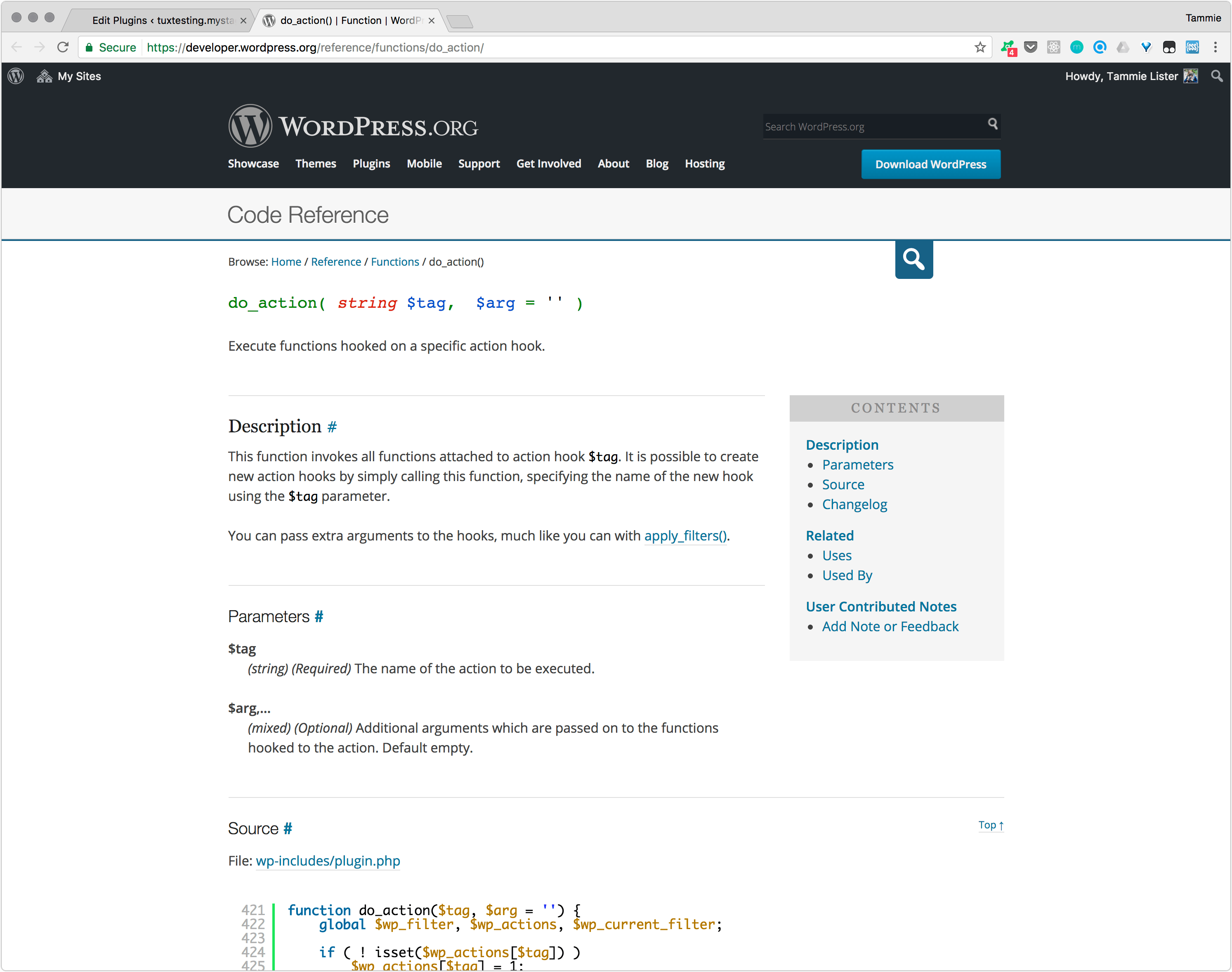The height and width of the screenshot is (972, 1232).
Task: Open the Plugins navigation item
Action: pyautogui.click(x=371, y=164)
